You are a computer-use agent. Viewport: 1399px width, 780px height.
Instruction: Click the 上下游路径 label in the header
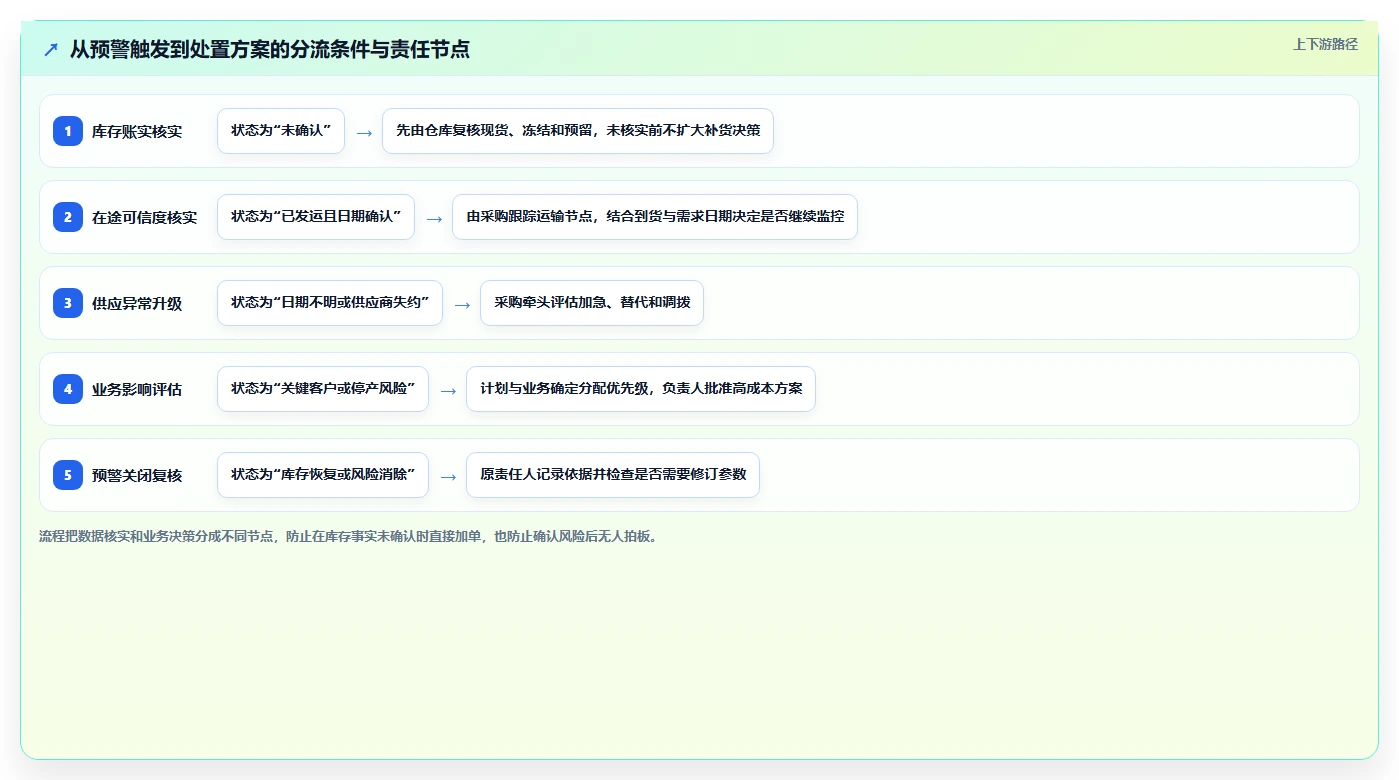pyautogui.click(x=1325, y=44)
